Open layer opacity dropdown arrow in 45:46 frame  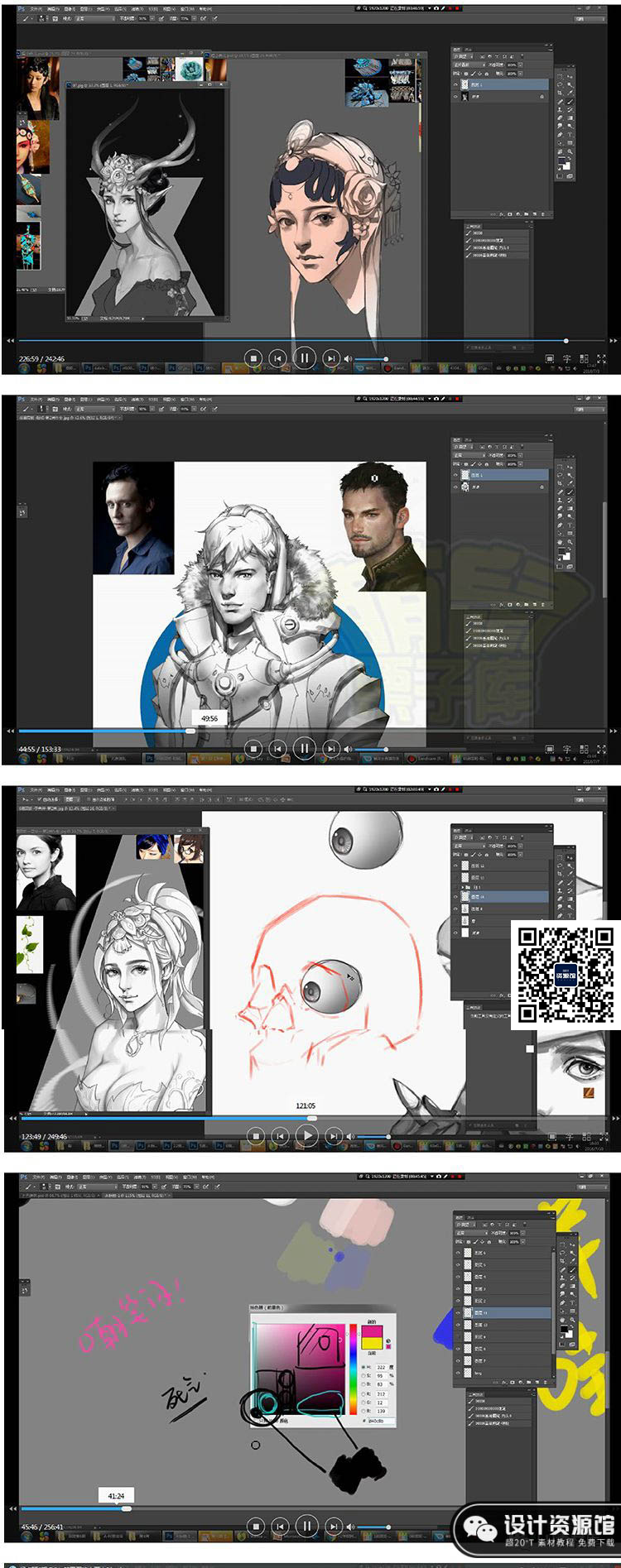tap(523, 1233)
